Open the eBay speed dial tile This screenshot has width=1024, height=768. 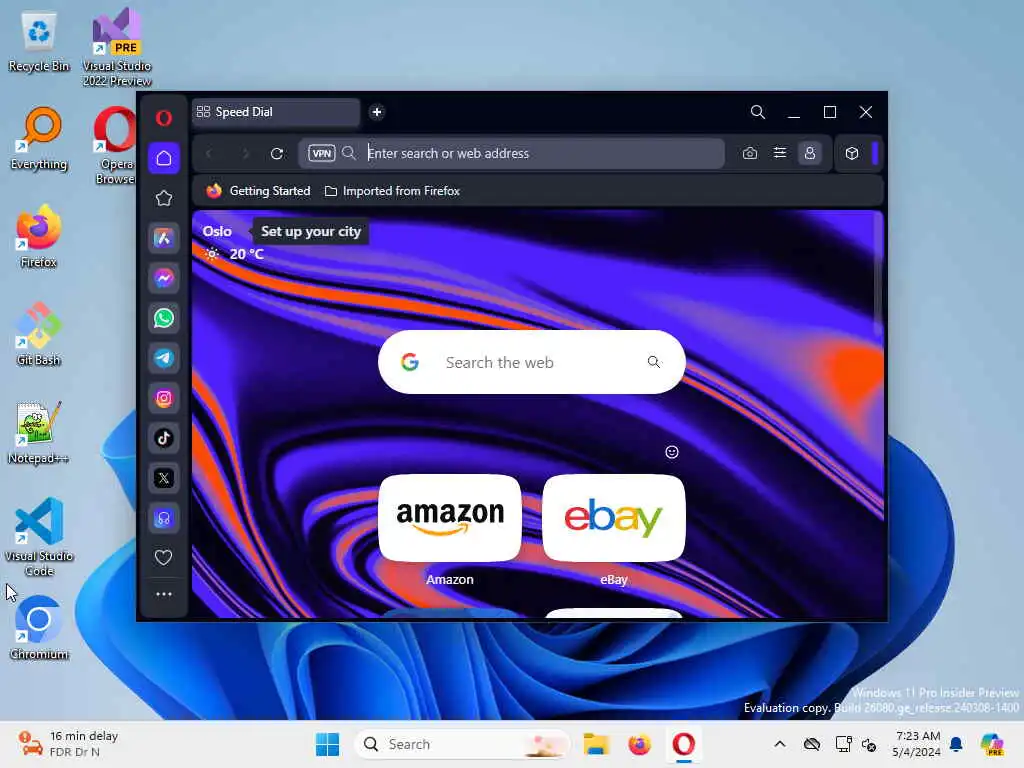click(x=614, y=518)
